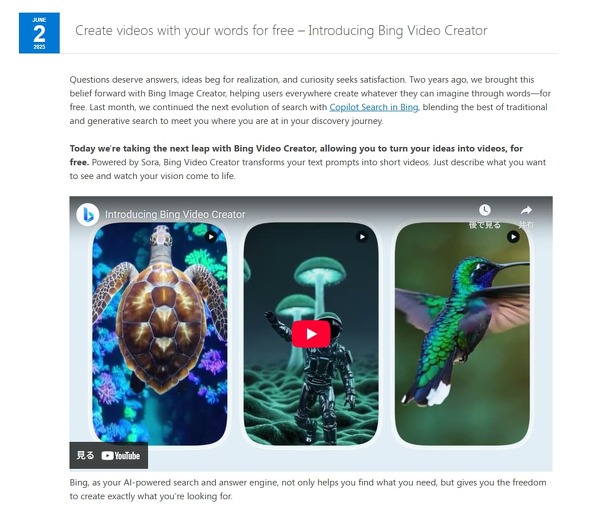Click the 後で見る label under the clock
This screenshot has height=509, width=590.
tap(485, 225)
